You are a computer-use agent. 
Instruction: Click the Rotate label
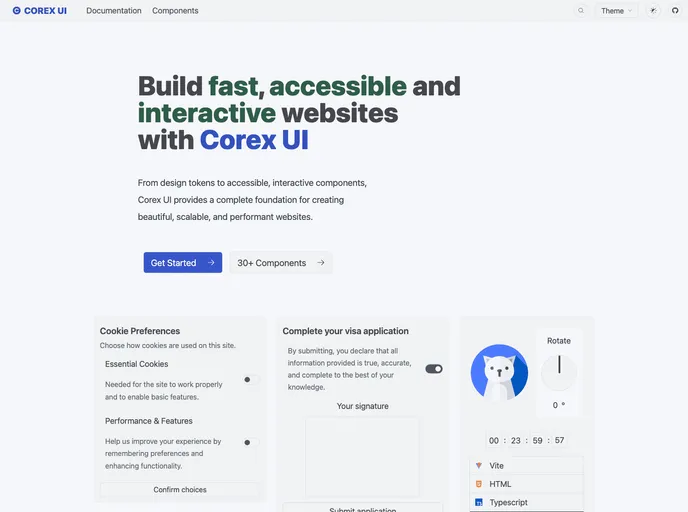(559, 340)
